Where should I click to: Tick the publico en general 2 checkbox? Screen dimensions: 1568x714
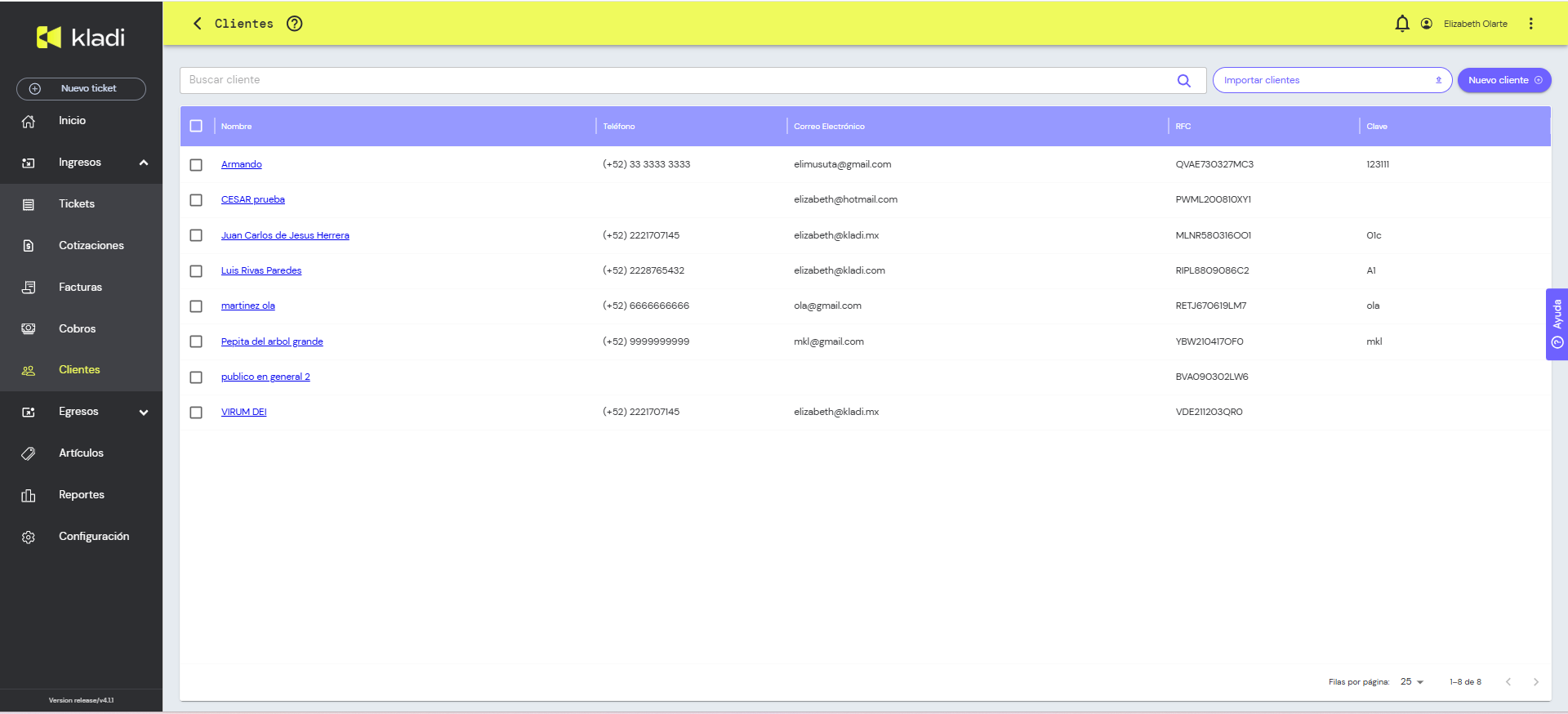pos(196,377)
